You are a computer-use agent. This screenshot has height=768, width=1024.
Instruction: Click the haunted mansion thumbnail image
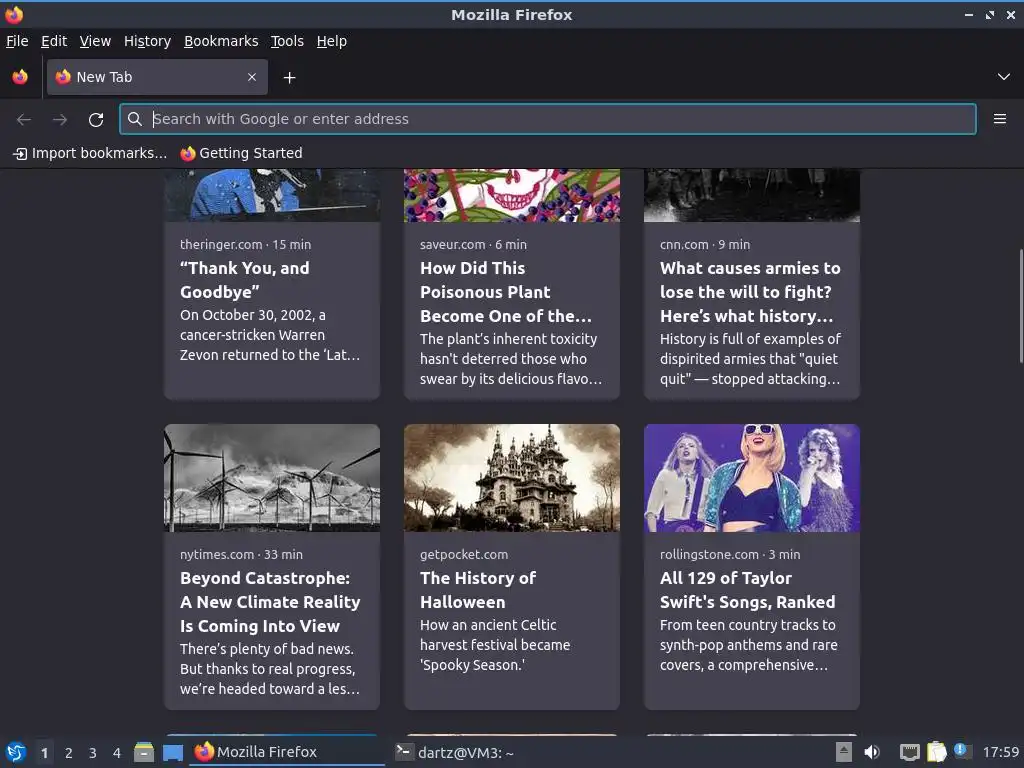[x=511, y=478]
